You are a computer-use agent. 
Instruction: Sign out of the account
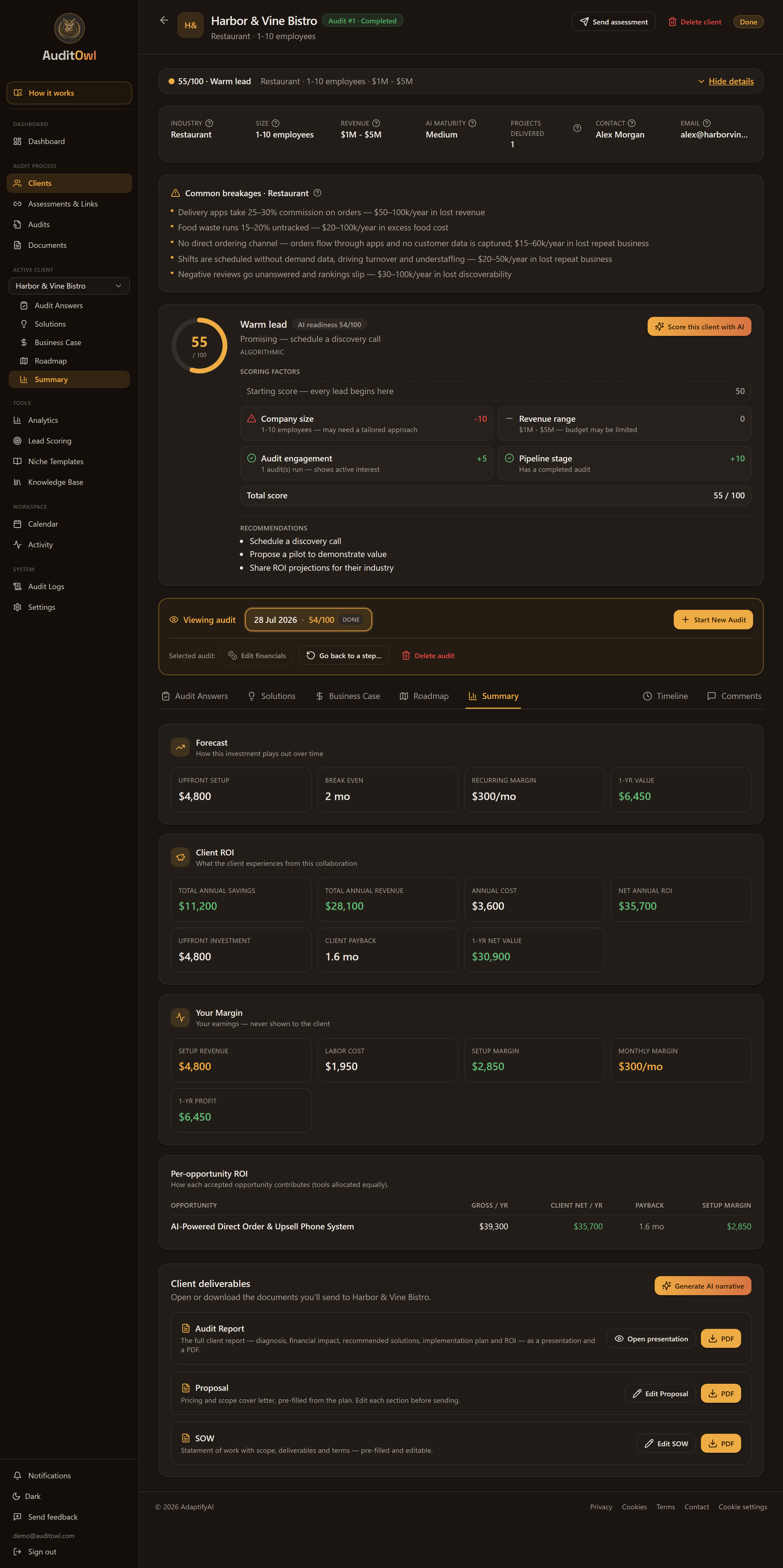[x=69, y=1552]
